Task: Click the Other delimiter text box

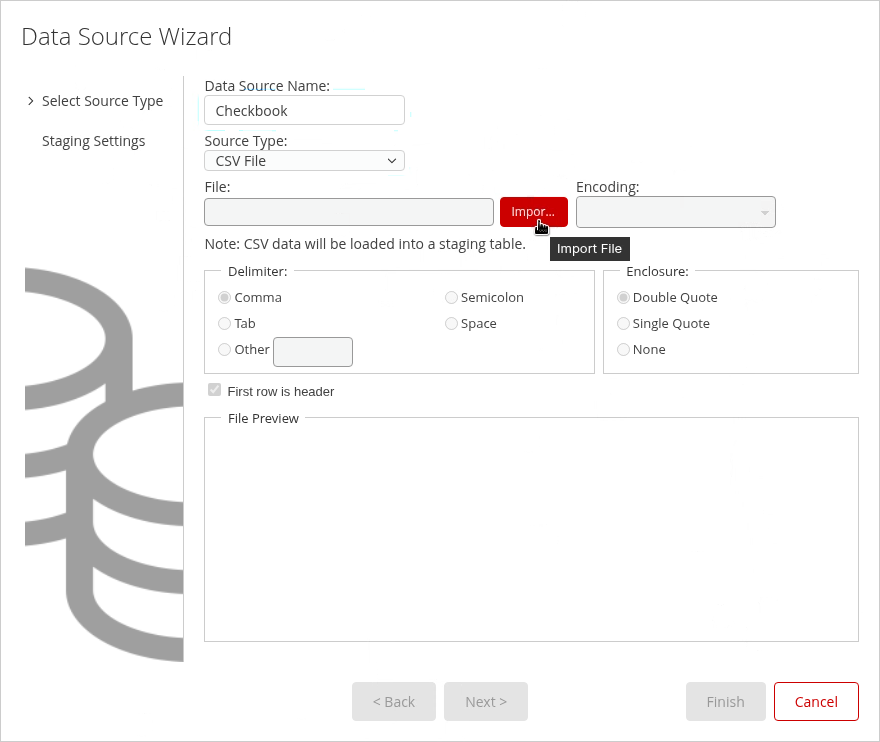Action: click(x=312, y=352)
